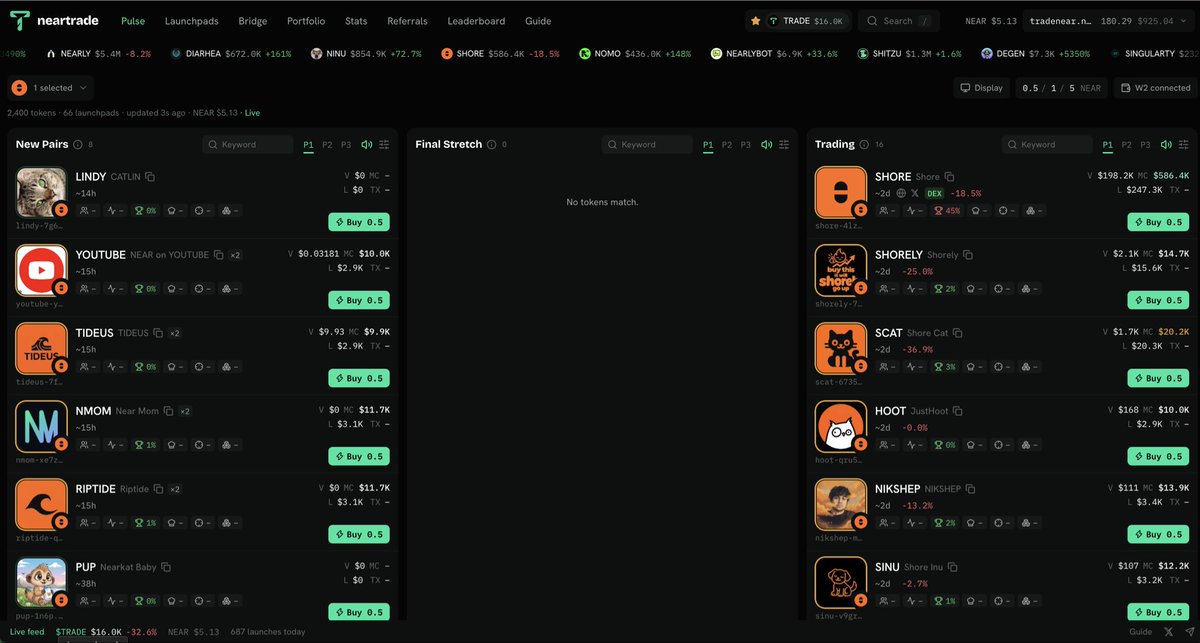Copy the PUP token address
The width and height of the screenshot is (1200, 643).
point(167,567)
